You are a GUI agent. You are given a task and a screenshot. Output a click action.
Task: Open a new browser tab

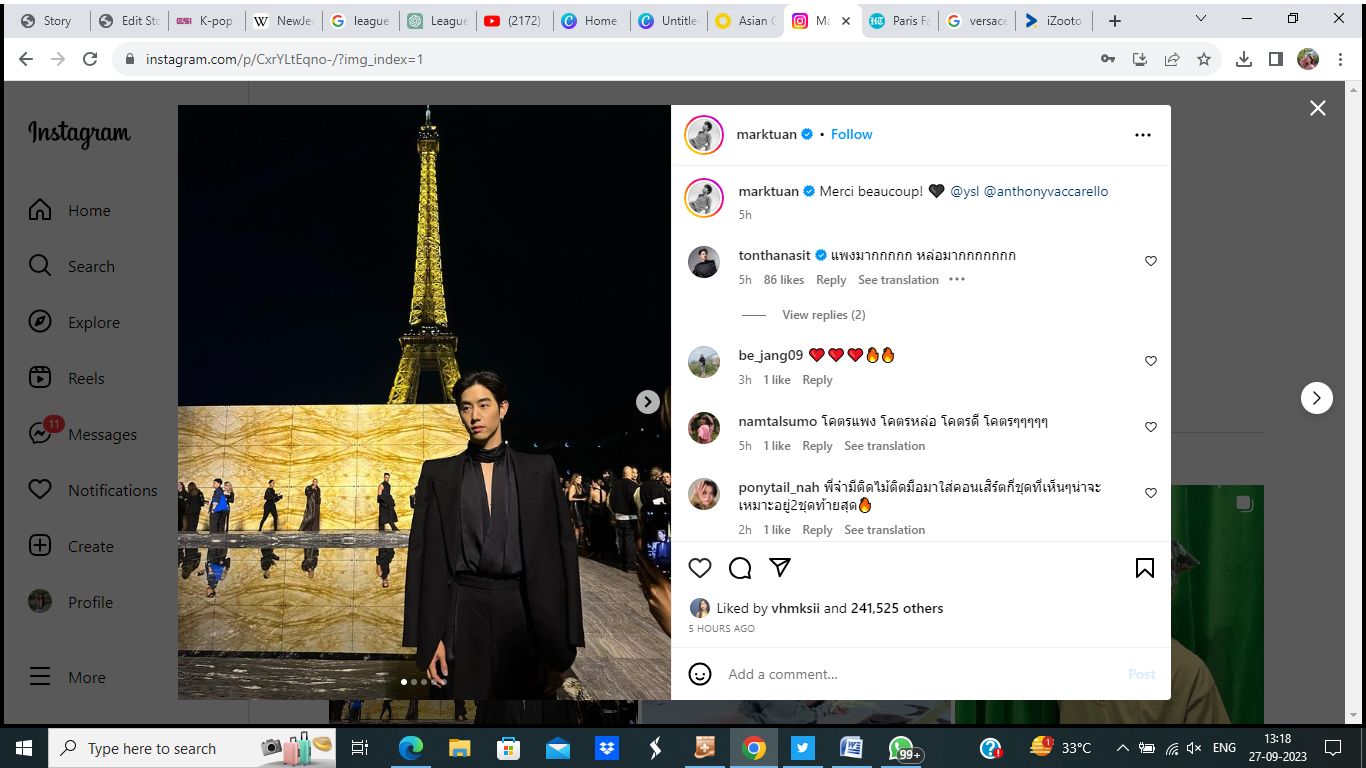(x=1115, y=20)
